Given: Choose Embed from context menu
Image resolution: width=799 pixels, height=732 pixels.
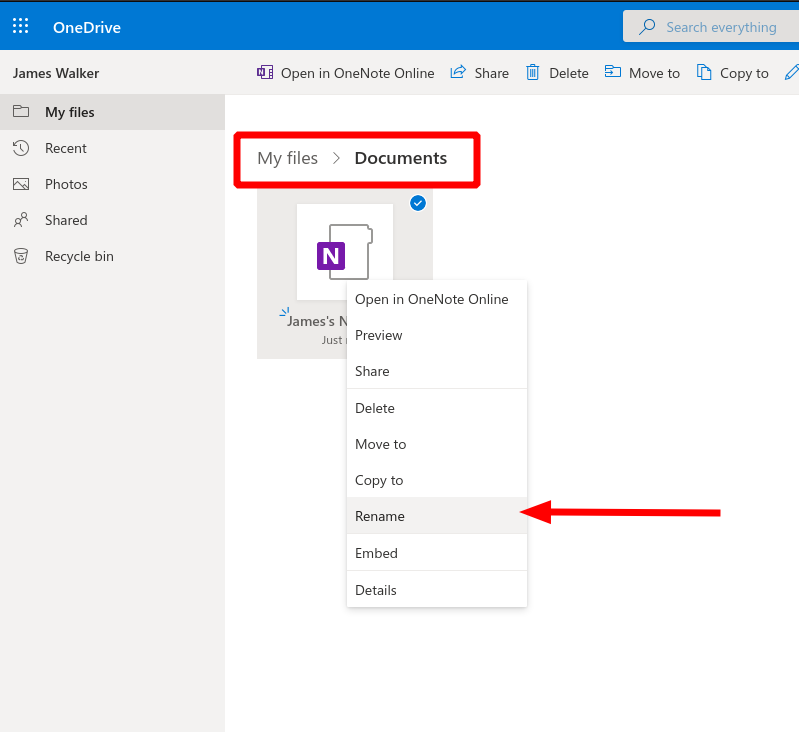Looking at the screenshot, I should (x=437, y=553).
